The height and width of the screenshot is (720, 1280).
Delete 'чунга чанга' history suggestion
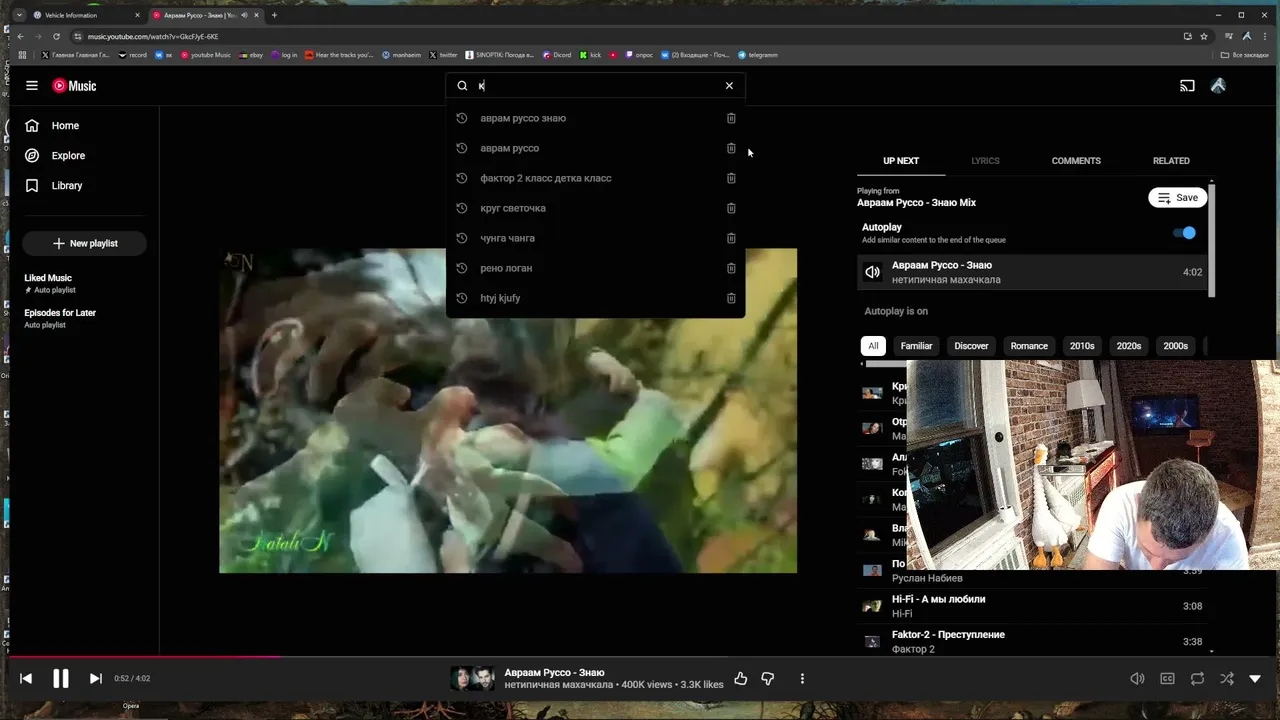[731, 238]
